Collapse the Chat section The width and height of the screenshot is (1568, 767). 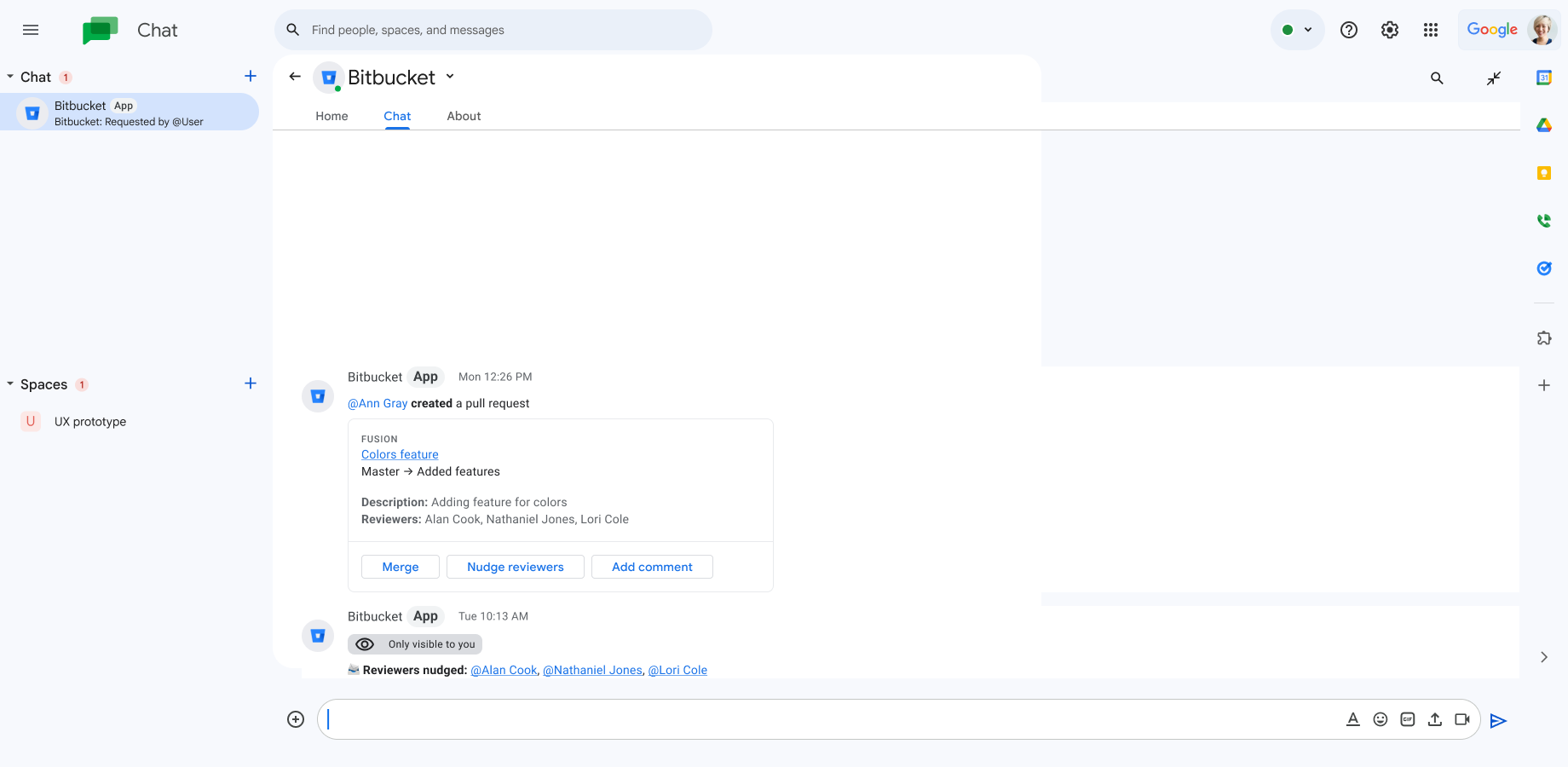click(x=10, y=77)
